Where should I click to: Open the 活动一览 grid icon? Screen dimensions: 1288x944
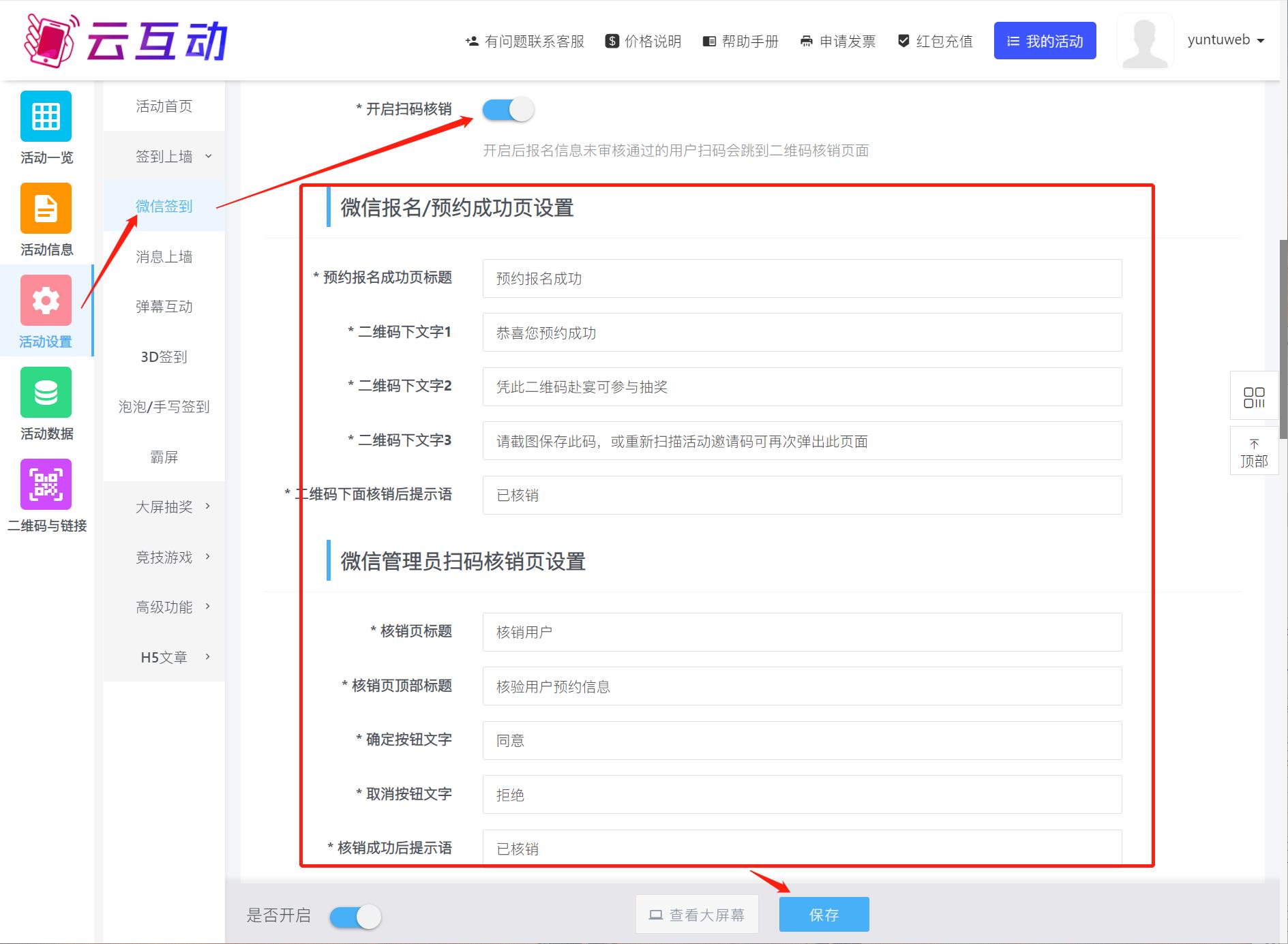click(x=46, y=117)
